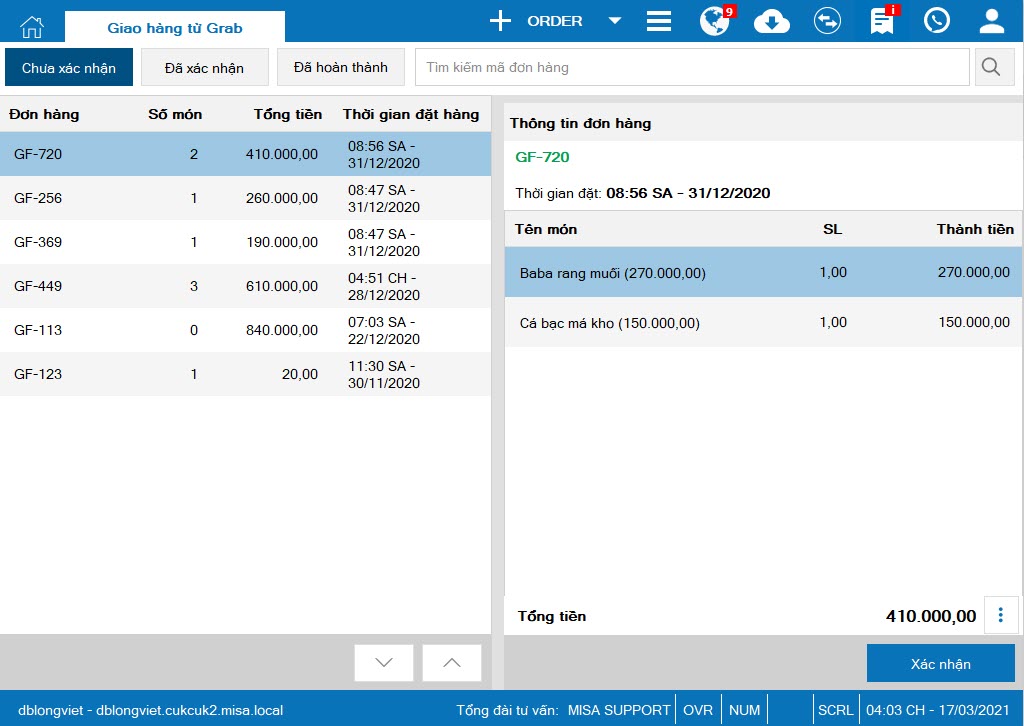The image size is (1024, 726).
Task: Open the user profile icon
Action: [x=991, y=21]
